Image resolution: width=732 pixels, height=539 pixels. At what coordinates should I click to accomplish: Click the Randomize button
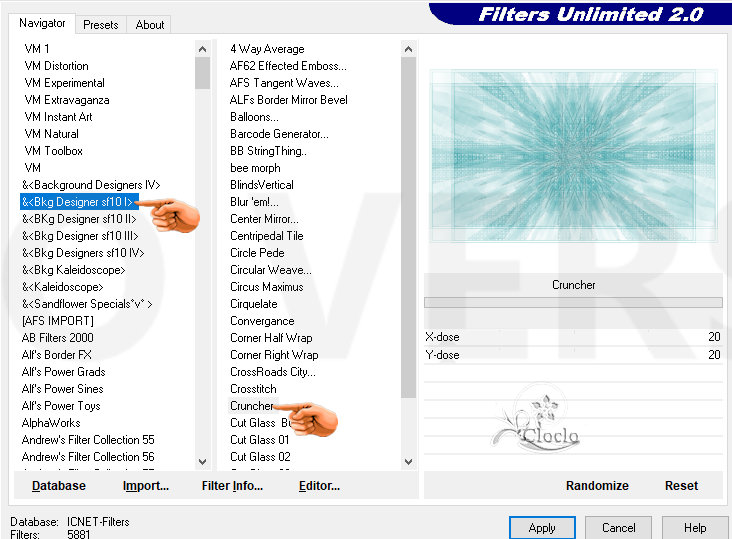tap(597, 486)
